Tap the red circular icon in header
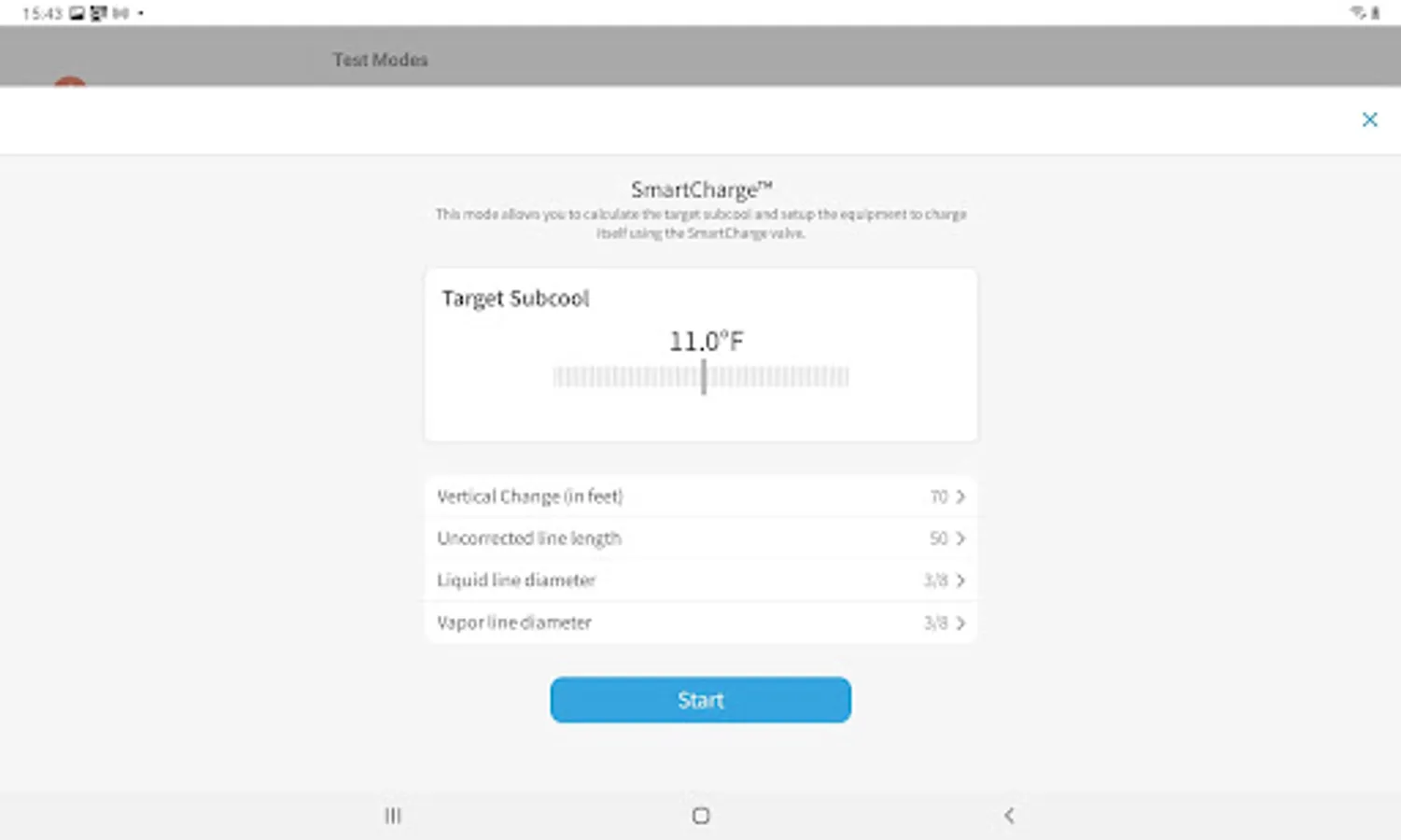 point(70,82)
